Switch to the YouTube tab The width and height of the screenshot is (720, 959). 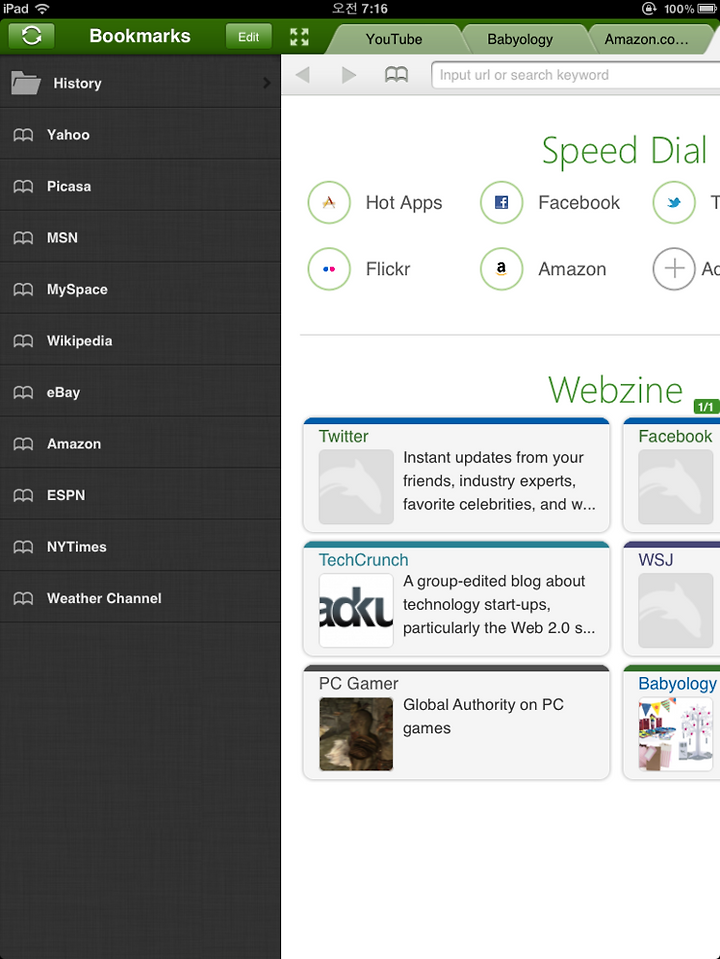coord(394,39)
